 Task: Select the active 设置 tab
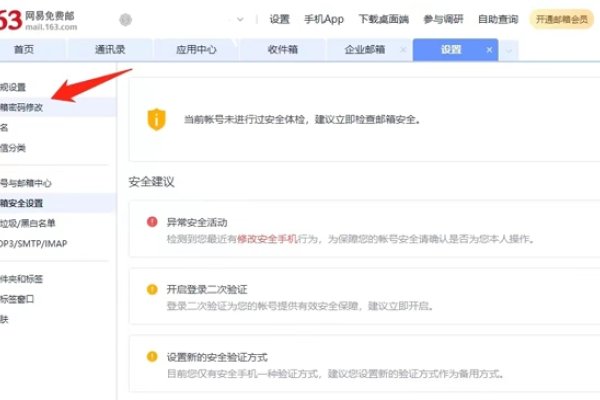[451, 50]
